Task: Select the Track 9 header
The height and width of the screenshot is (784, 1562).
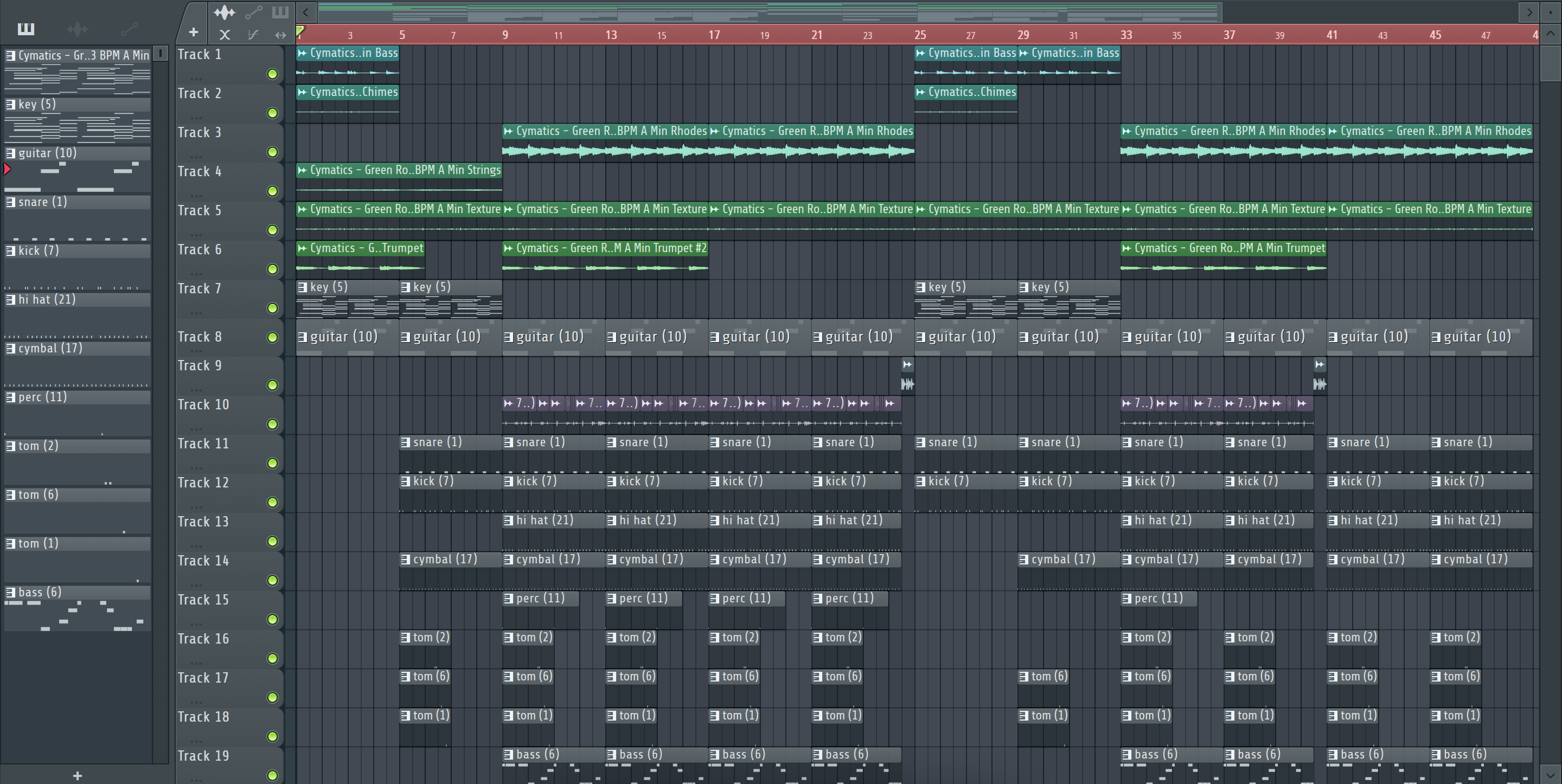Action: pos(229,376)
